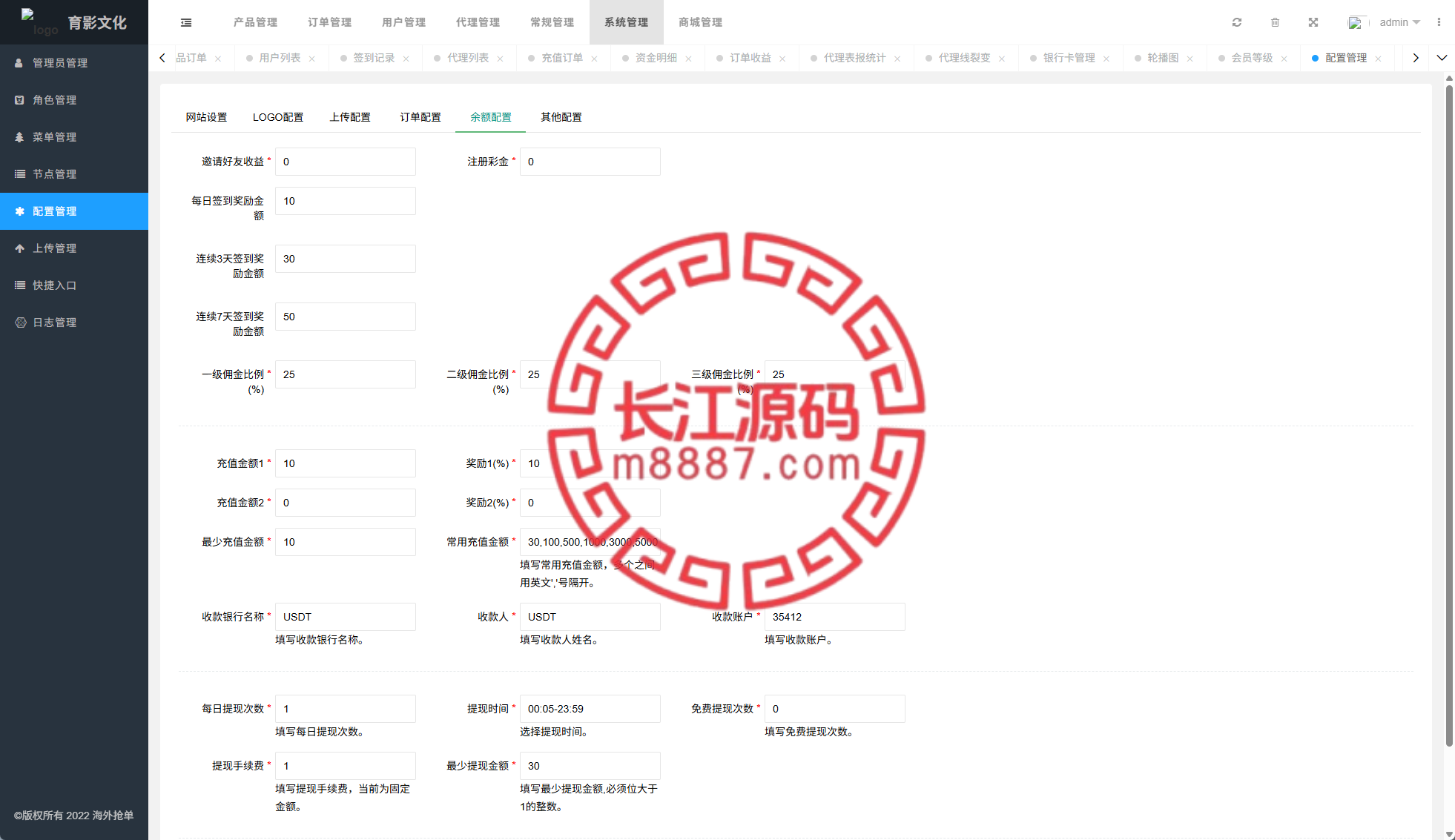Switch to the 上传配置 tab
This screenshot has width=1455, height=840.
(x=350, y=117)
